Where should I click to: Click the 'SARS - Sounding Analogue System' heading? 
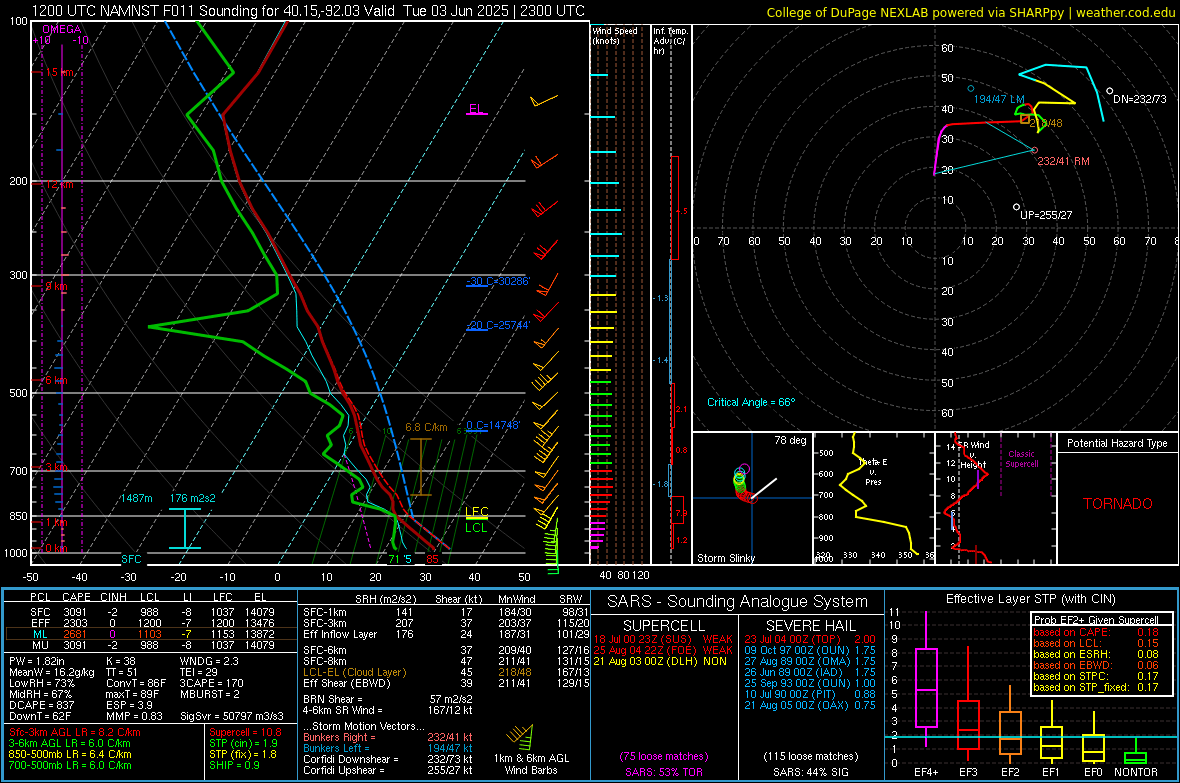(x=738, y=601)
